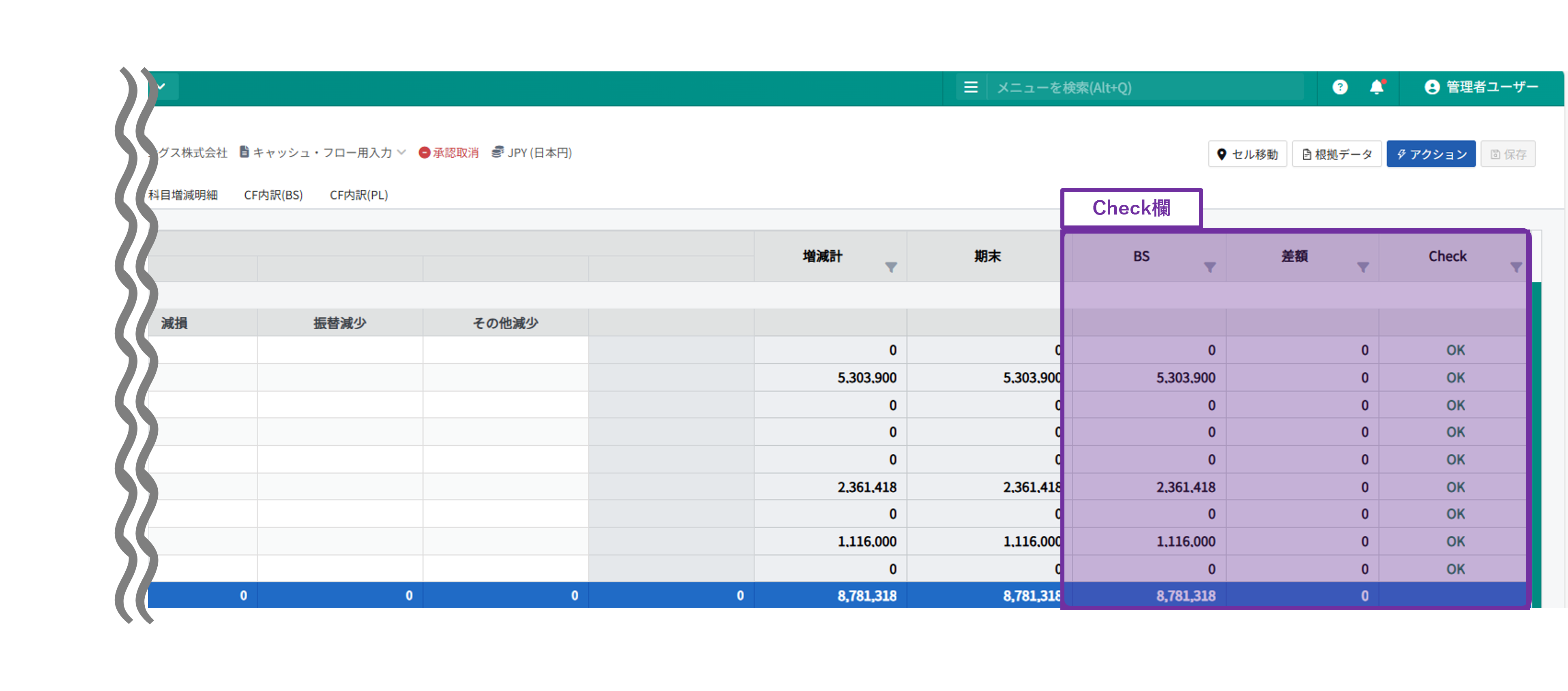
Task: Click filter icon on BS column
Action: (1210, 267)
